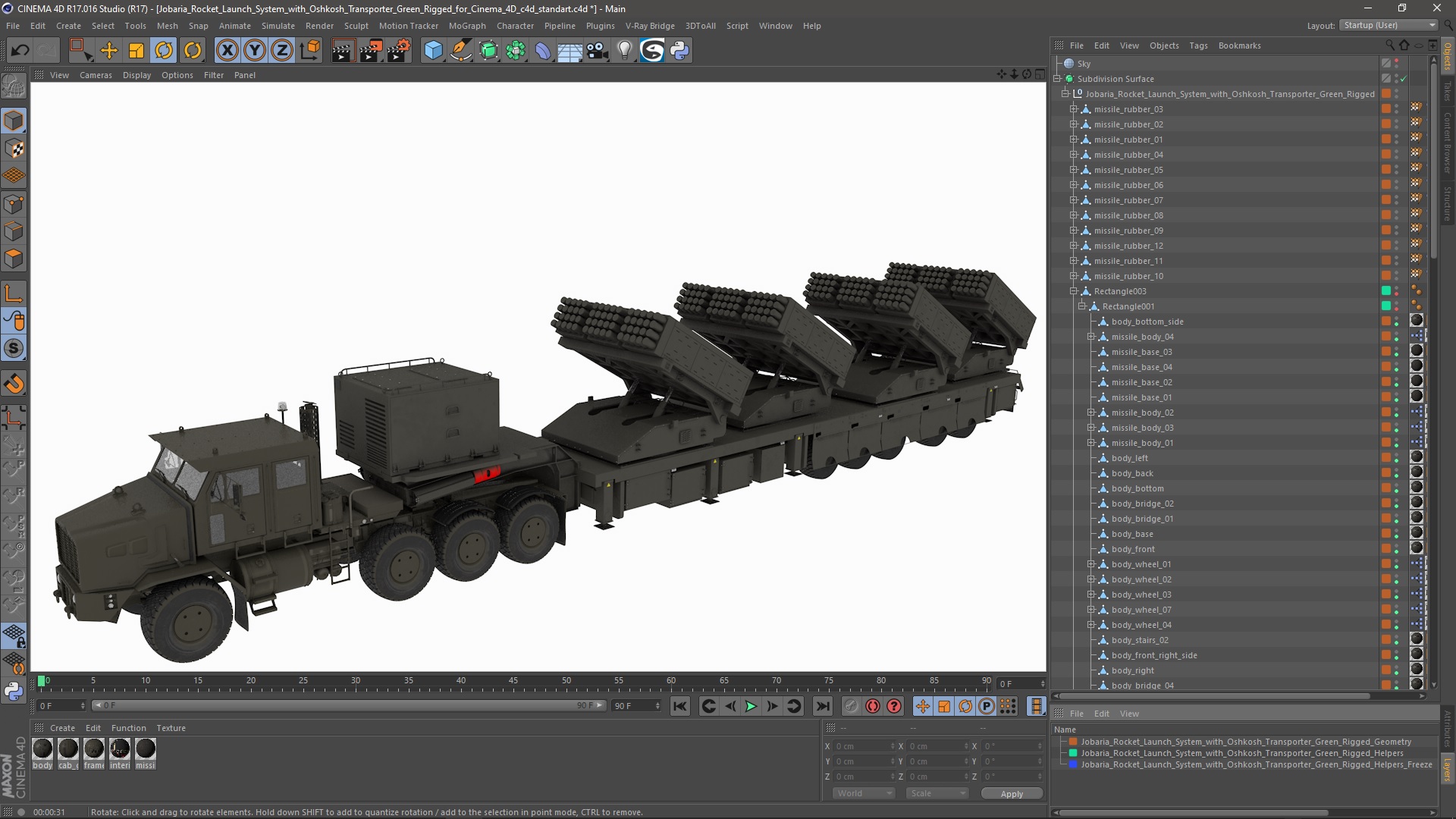The width and height of the screenshot is (1456, 819).
Task: Select the Move tool
Action: [x=109, y=51]
